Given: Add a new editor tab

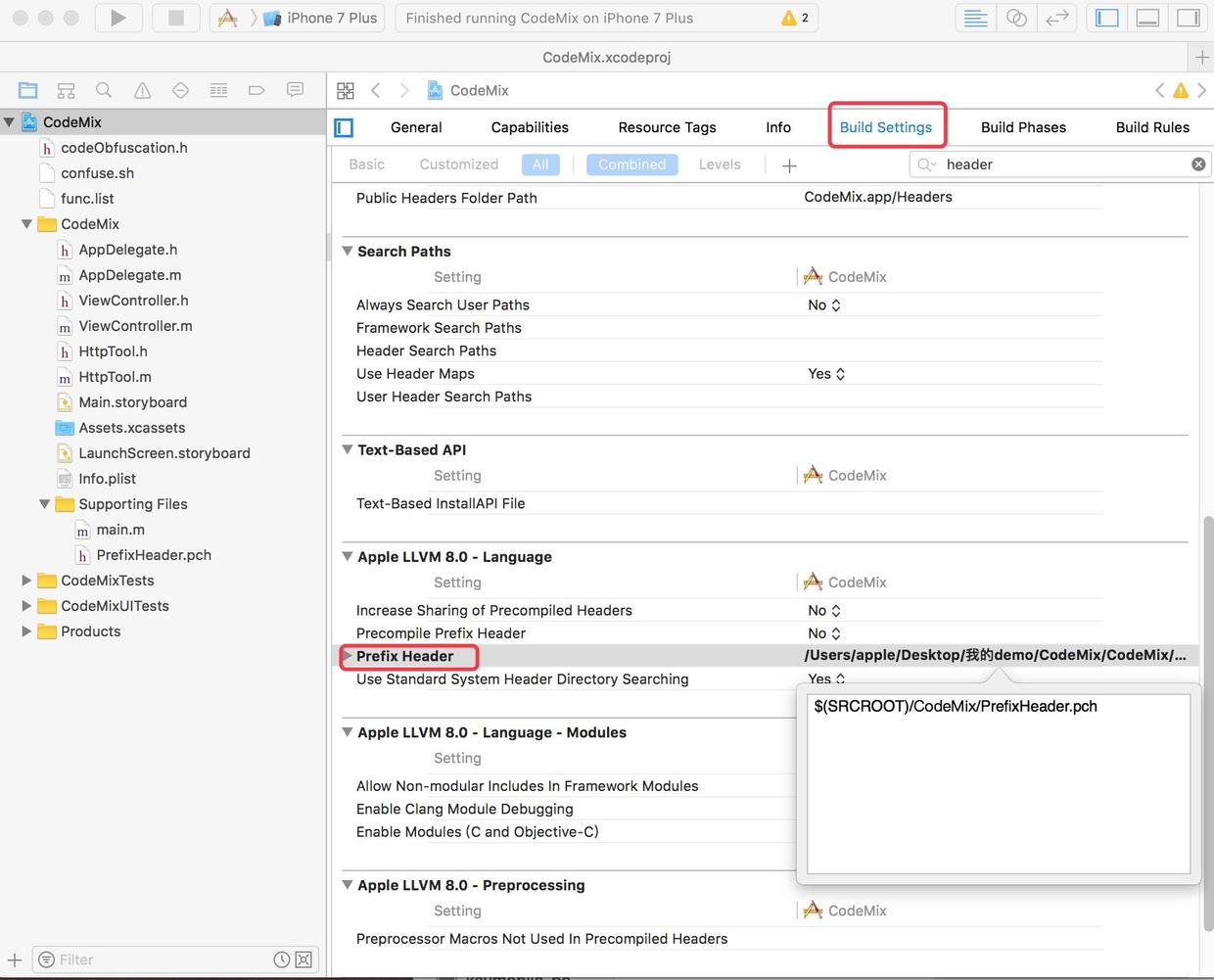Looking at the screenshot, I should [1202, 57].
